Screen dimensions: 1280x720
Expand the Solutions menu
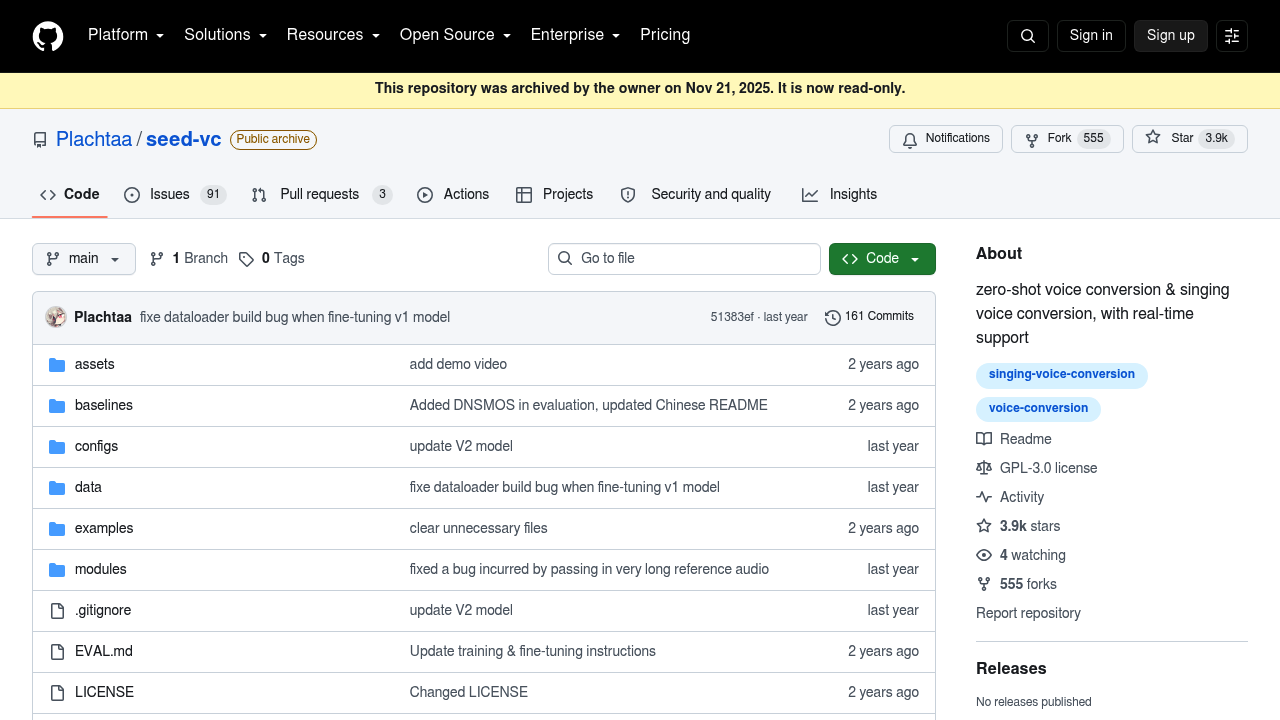coord(225,35)
